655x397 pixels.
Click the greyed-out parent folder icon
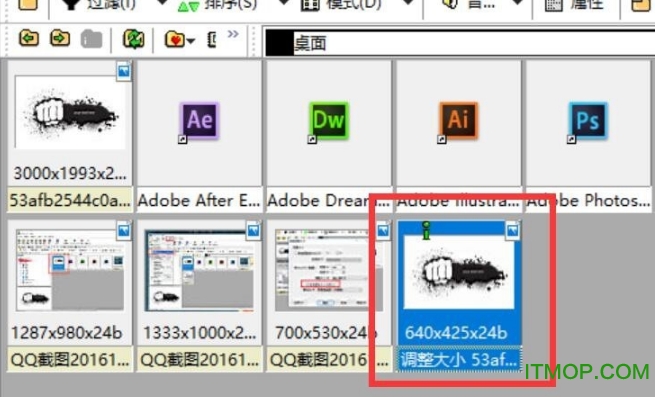click(x=91, y=40)
